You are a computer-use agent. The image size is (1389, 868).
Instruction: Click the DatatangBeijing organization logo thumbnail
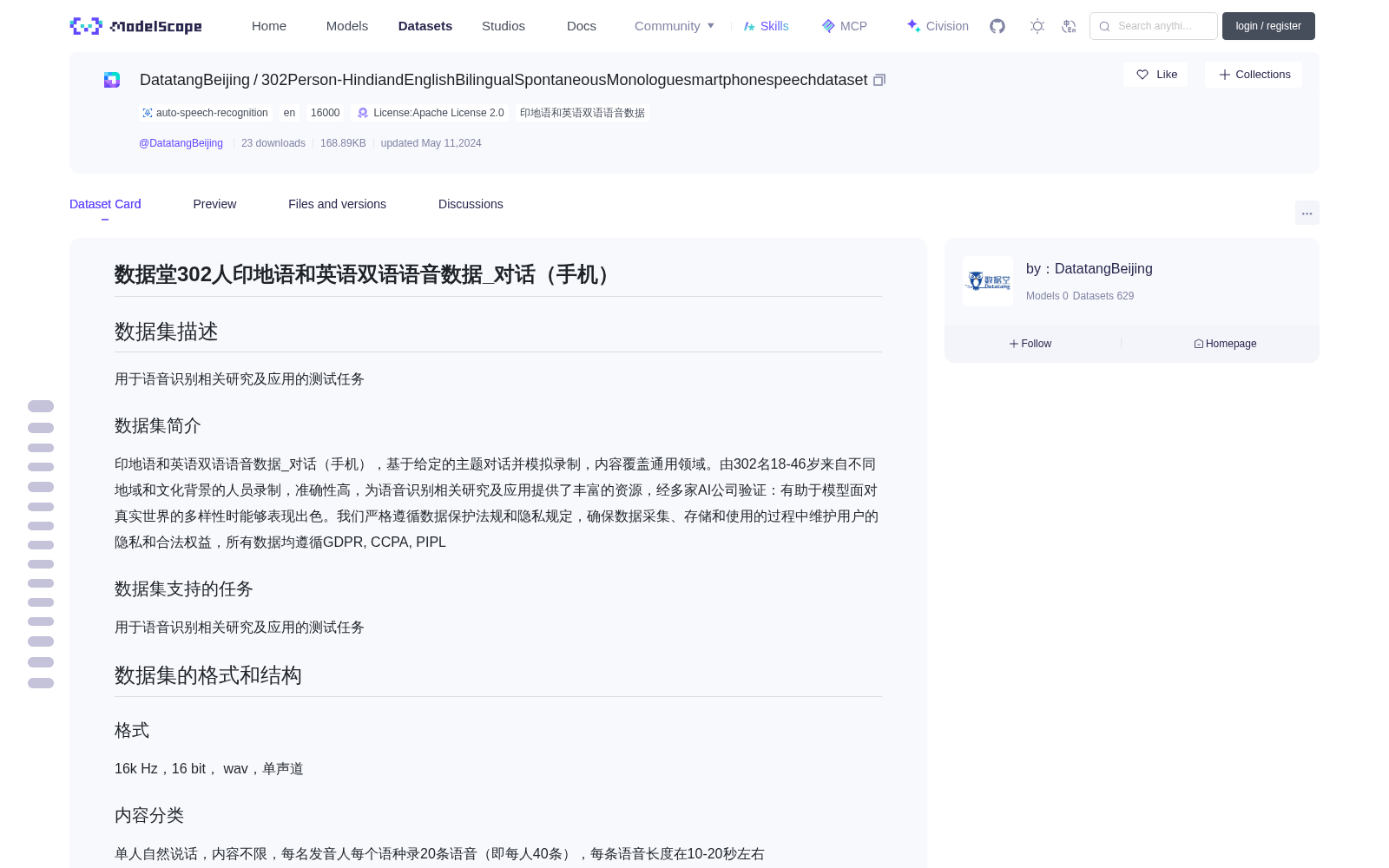[x=988, y=281]
